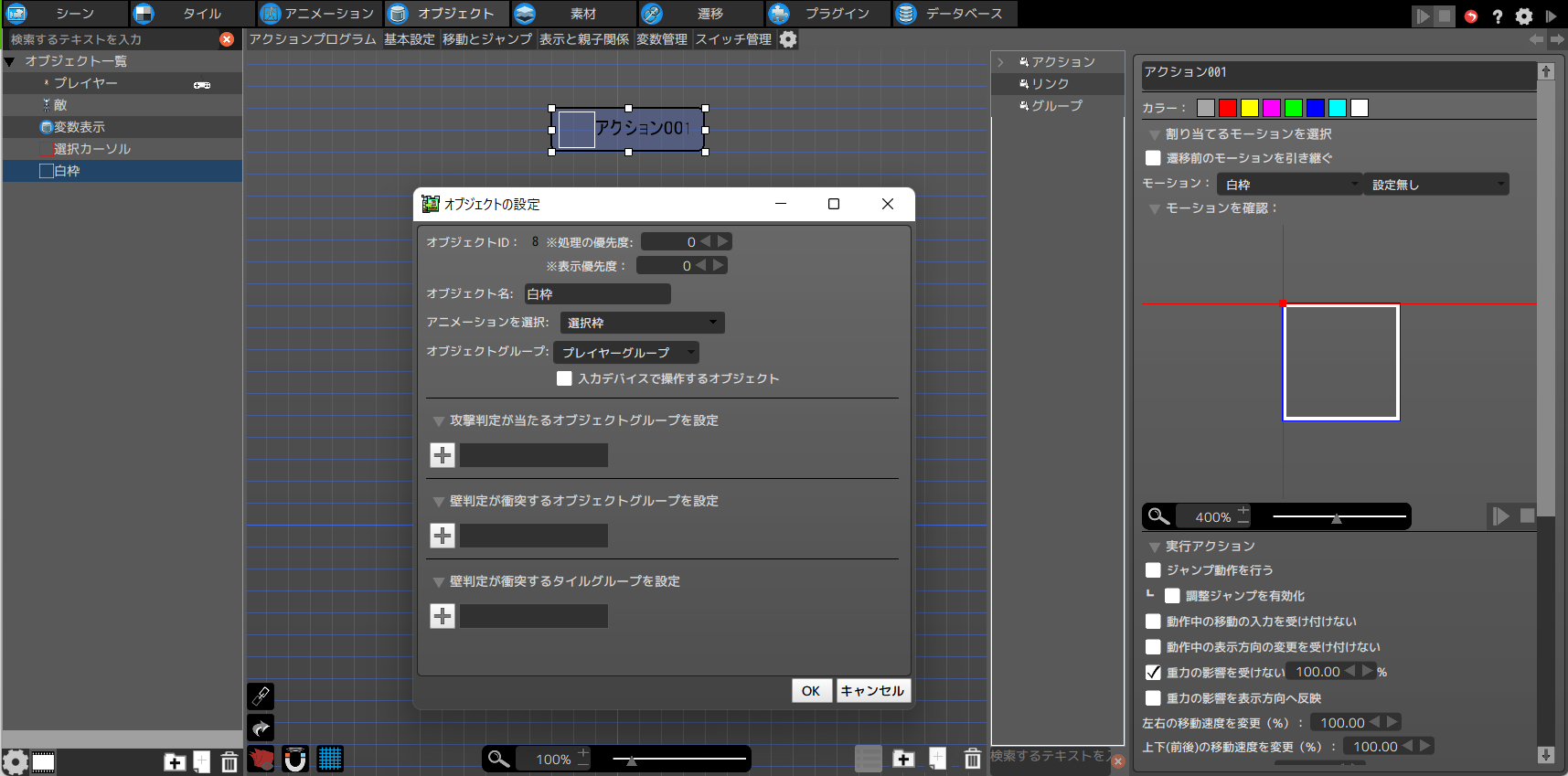Select the cyan color swatch
The height and width of the screenshot is (776, 1568).
click(1338, 108)
